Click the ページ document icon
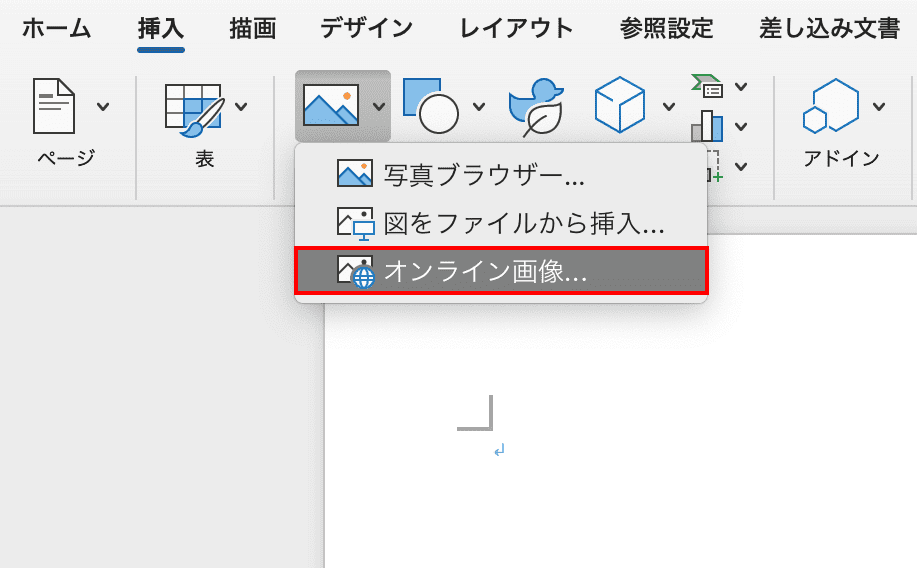The width and height of the screenshot is (917, 568). coord(54,106)
